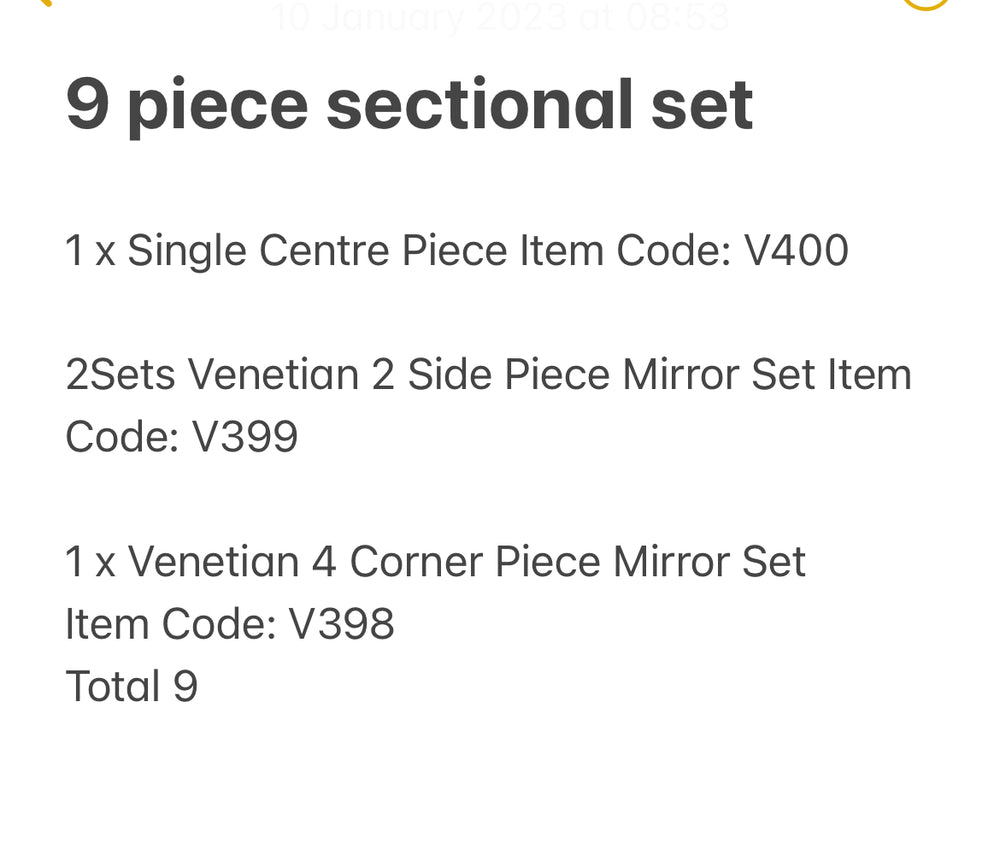This screenshot has height=867, width=1000.
Task: Click "2Sets" at start of second item
Action: click(120, 375)
